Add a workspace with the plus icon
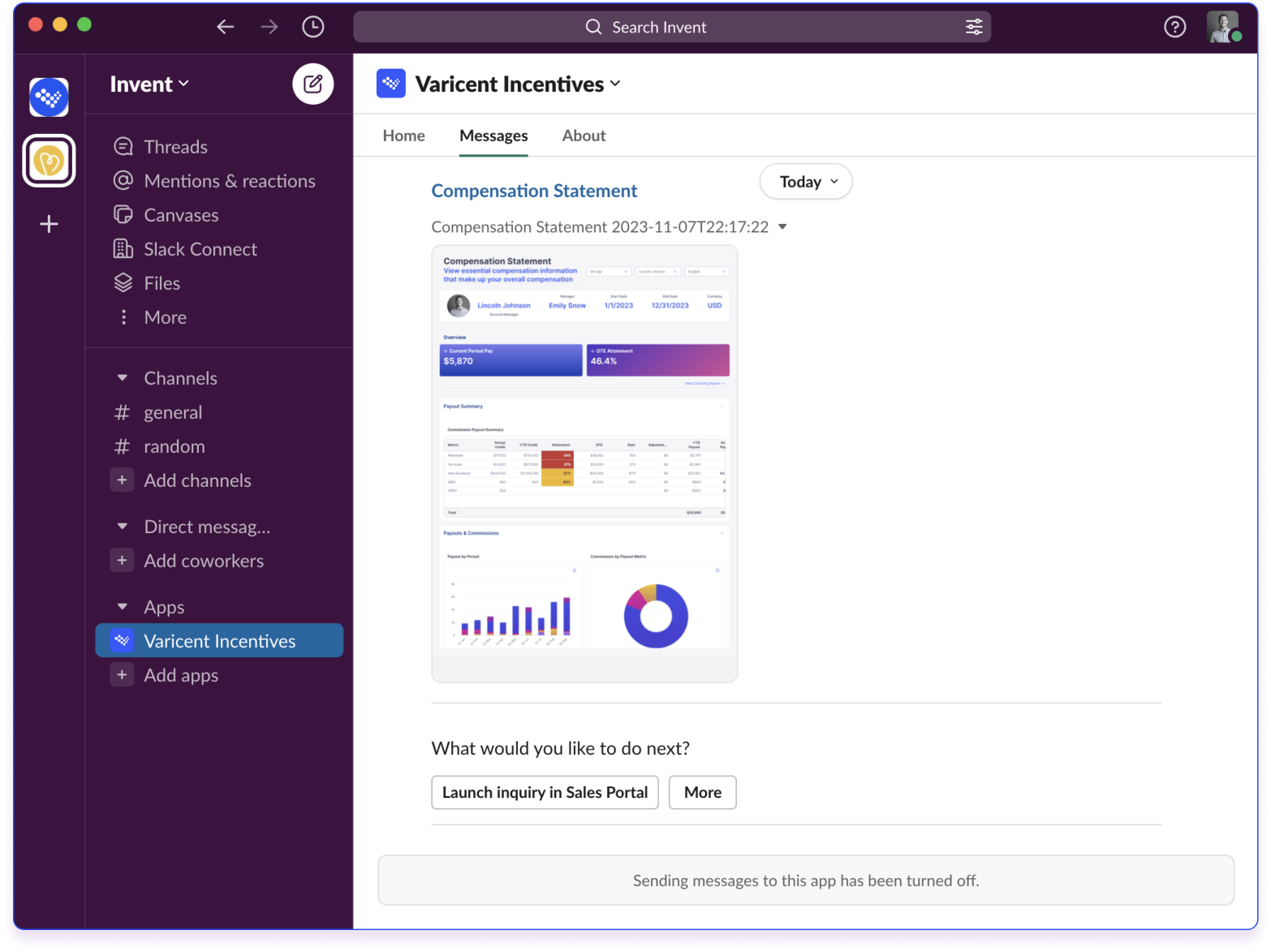This screenshot has width=1271, height=952. (49, 224)
